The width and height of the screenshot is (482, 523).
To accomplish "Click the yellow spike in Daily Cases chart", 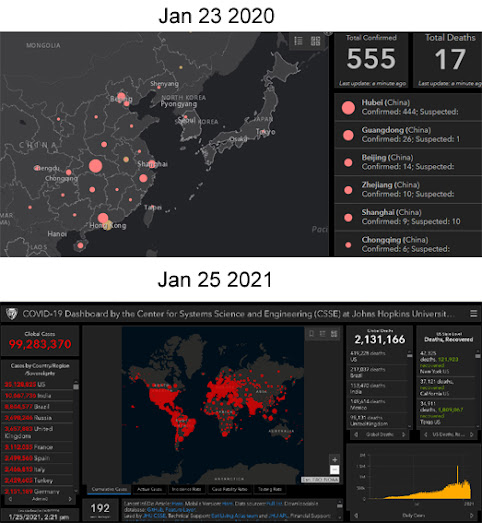I will (x=457, y=474).
